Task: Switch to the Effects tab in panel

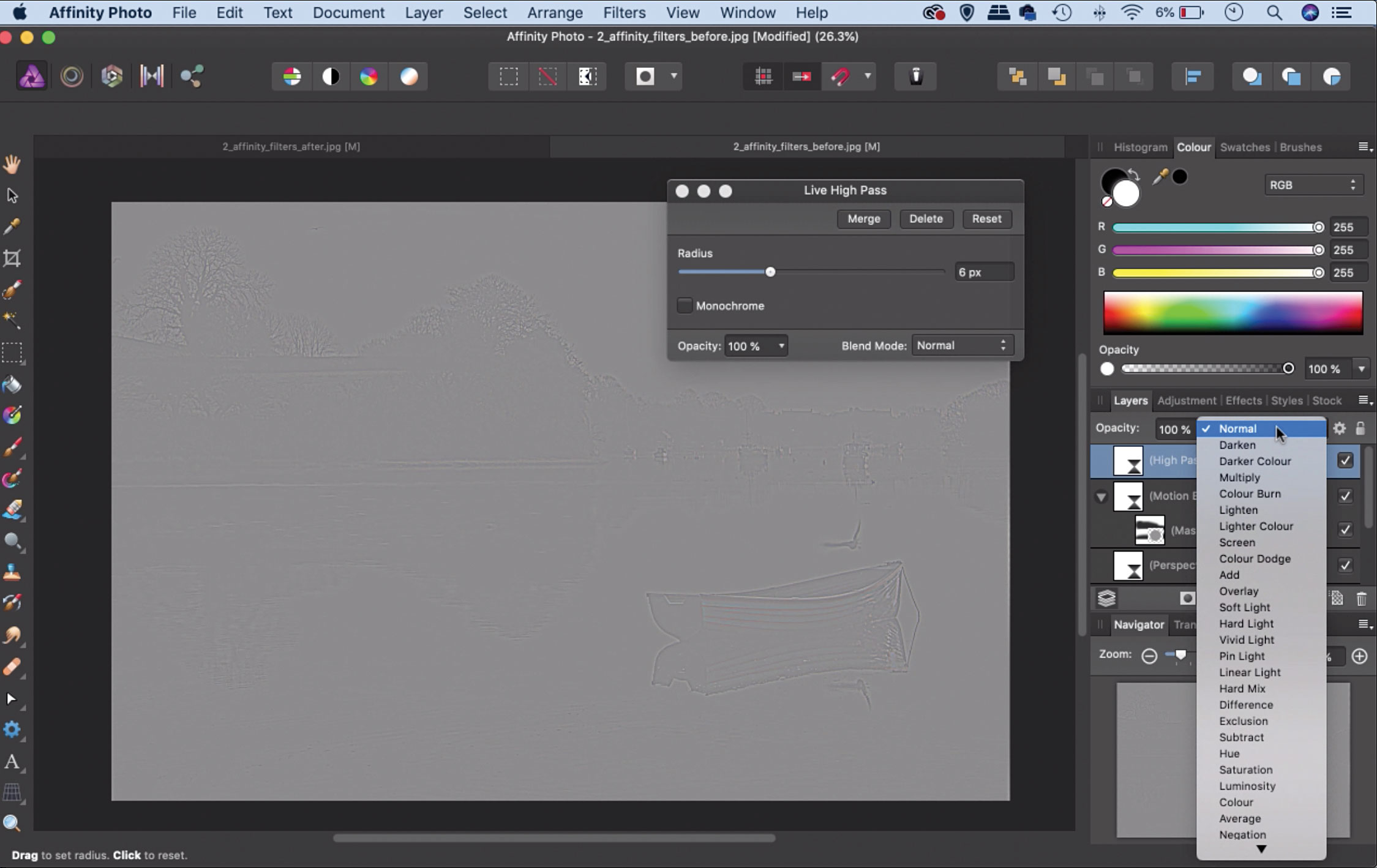Action: (x=1243, y=400)
